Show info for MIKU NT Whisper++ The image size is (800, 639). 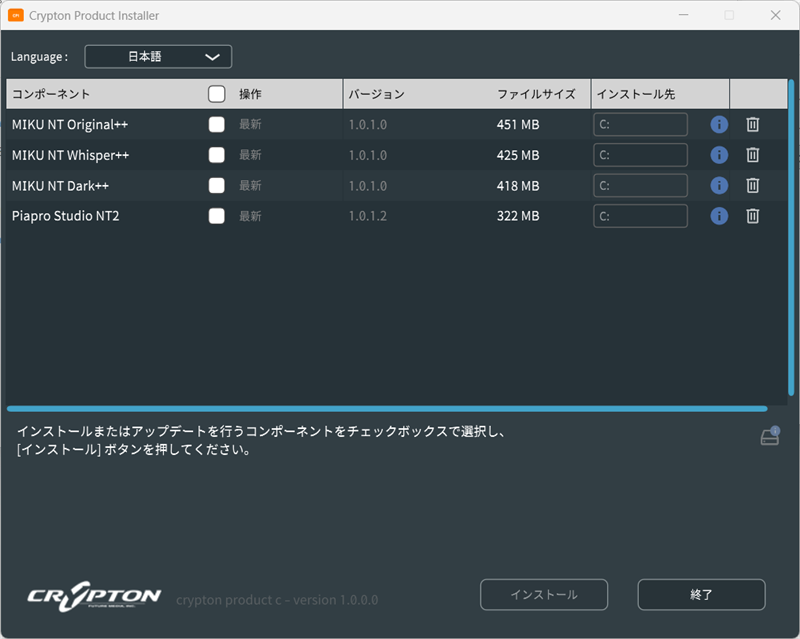[719, 155]
